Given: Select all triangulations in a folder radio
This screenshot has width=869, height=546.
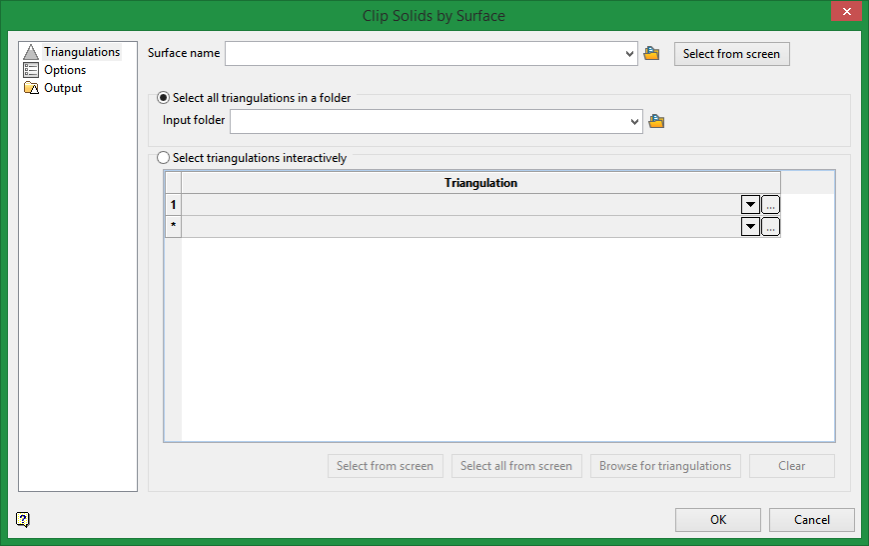Looking at the screenshot, I should pos(163,98).
